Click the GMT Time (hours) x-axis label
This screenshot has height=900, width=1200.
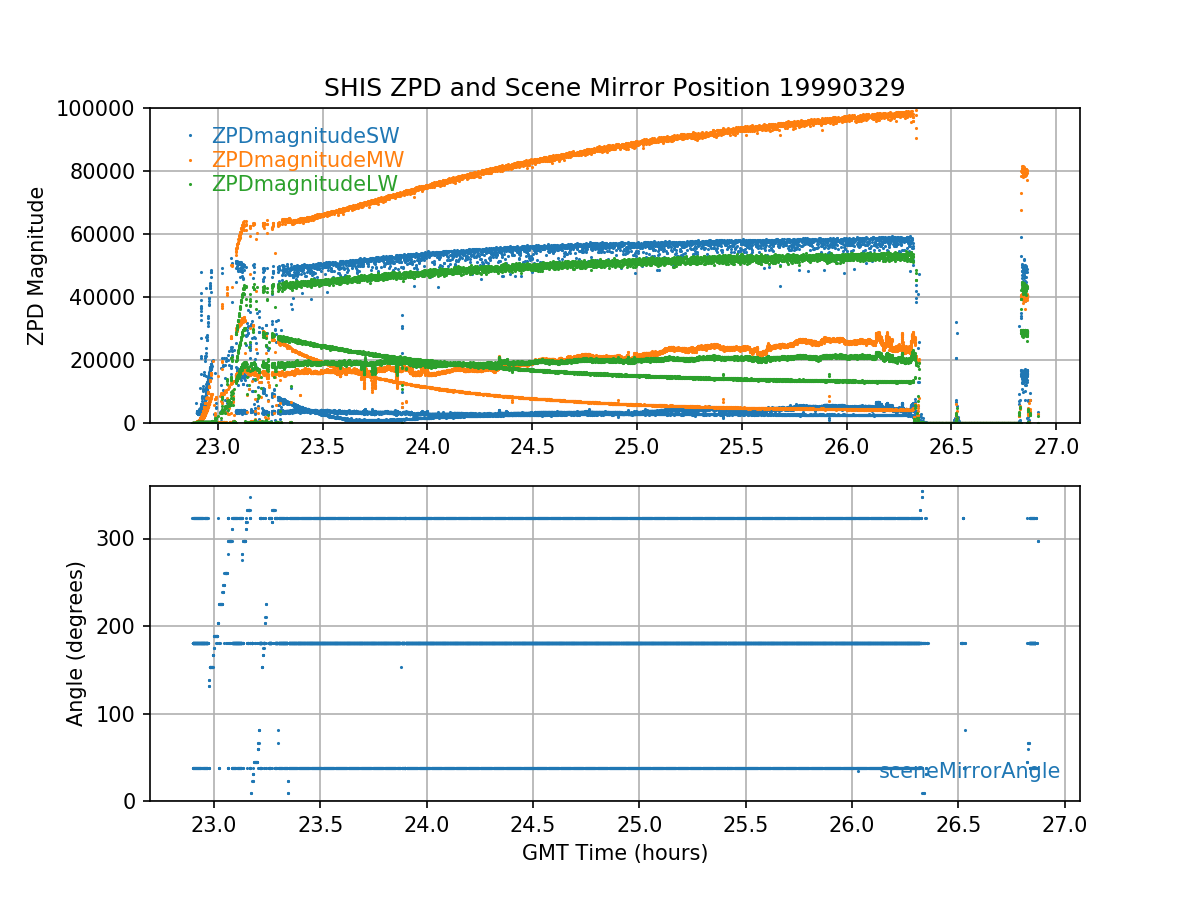614,853
